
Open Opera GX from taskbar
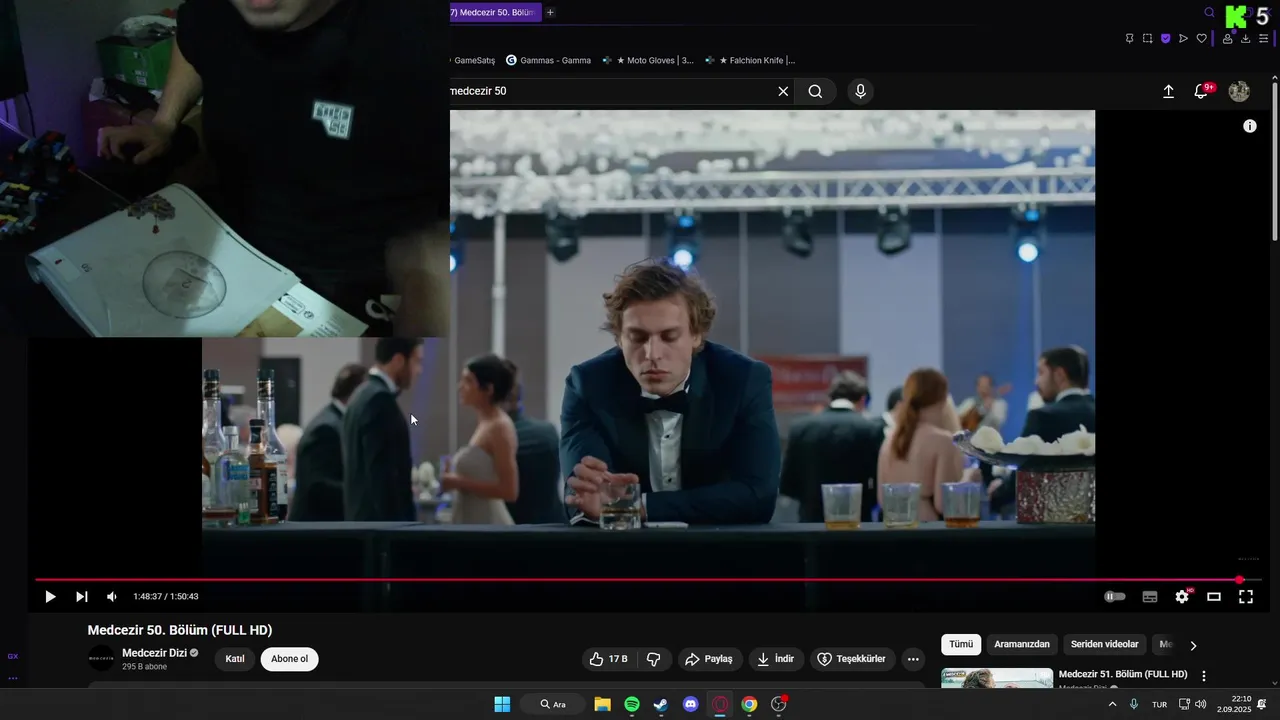tap(720, 704)
